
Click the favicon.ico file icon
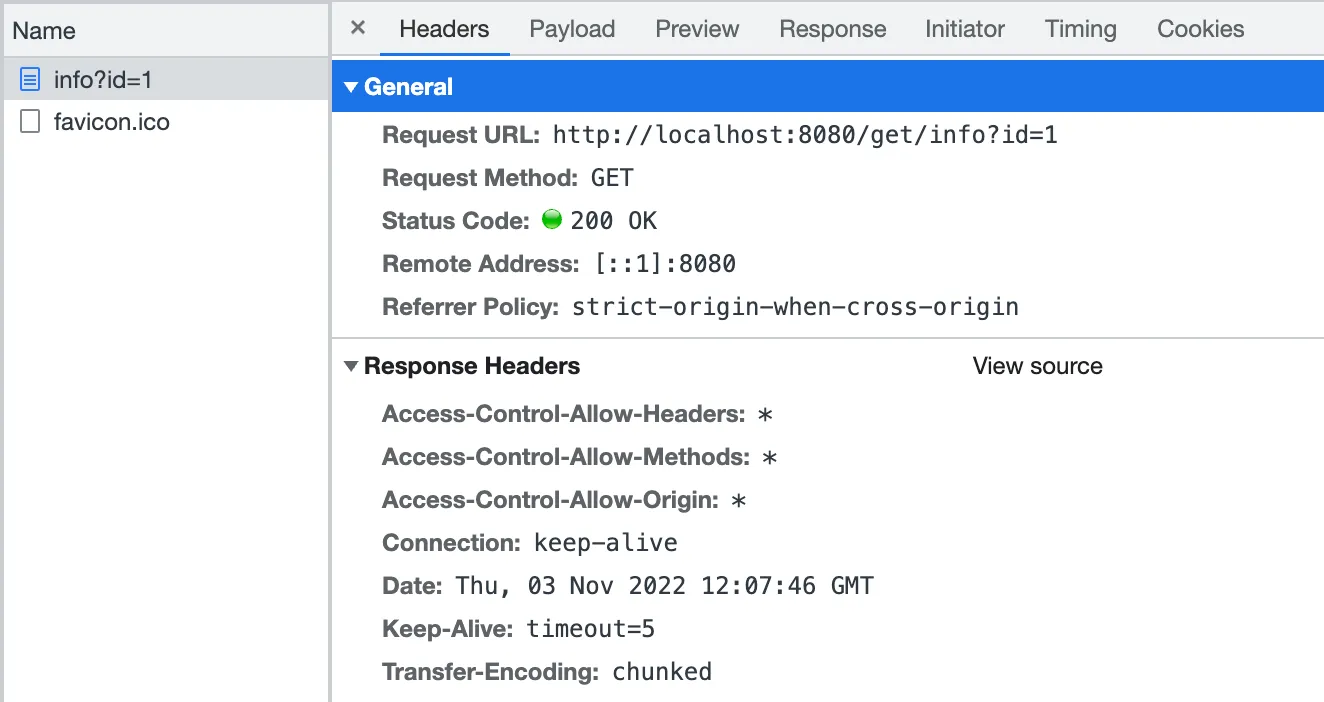pyautogui.click(x=31, y=122)
